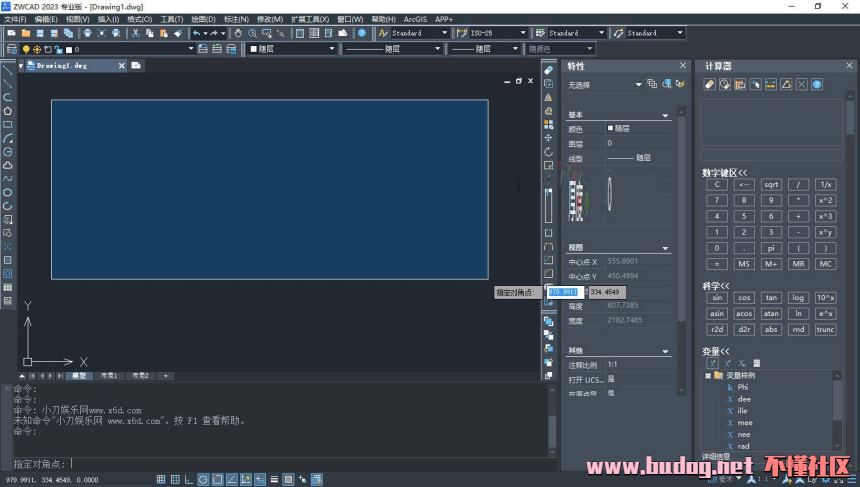Click the calculator Get Coordinates cursor icon
The image size is (860, 487).
click(756, 84)
